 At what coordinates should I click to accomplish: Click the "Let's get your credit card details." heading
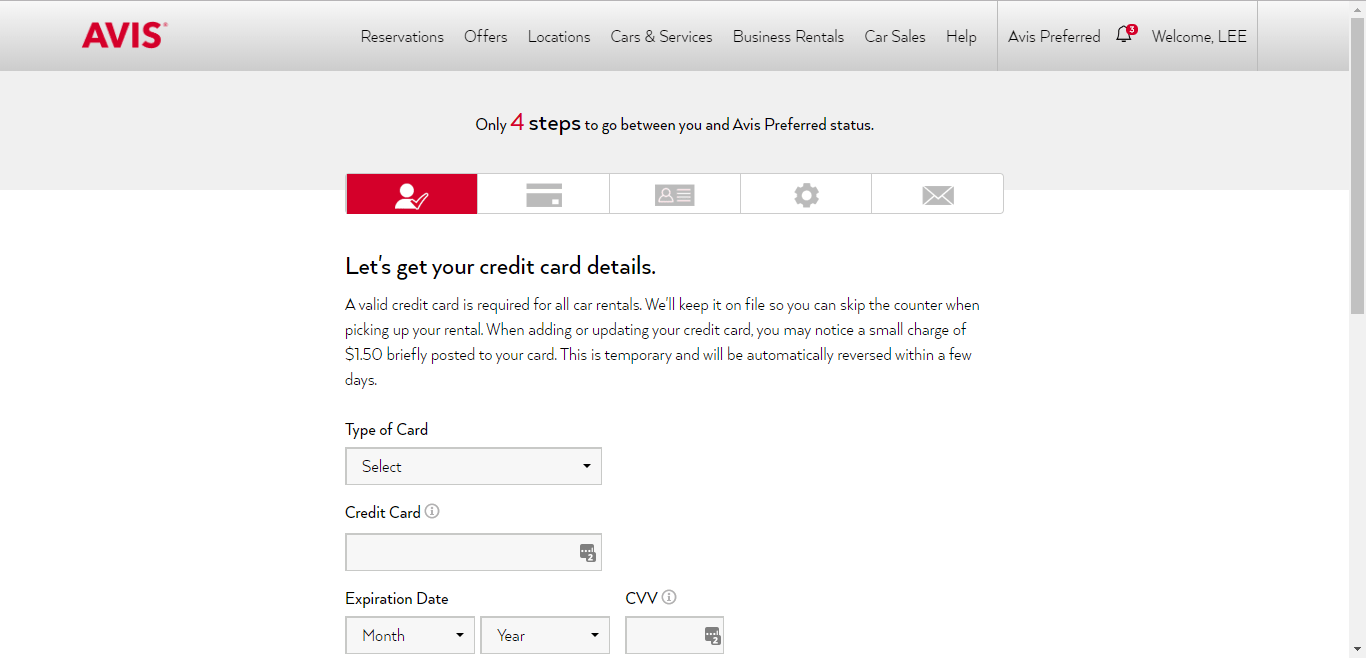click(500, 267)
